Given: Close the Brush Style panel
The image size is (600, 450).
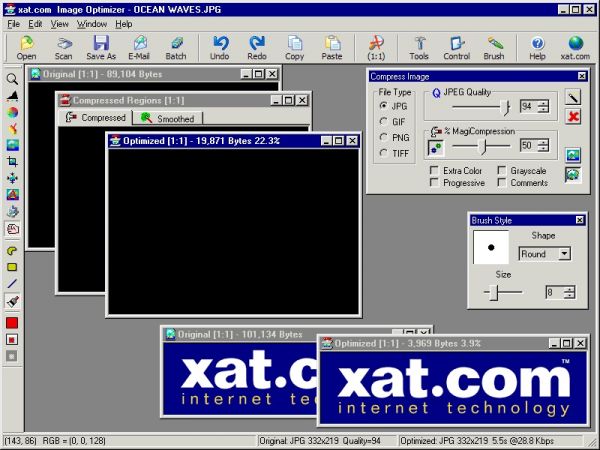Looking at the screenshot, I should [x=580, y=220].
